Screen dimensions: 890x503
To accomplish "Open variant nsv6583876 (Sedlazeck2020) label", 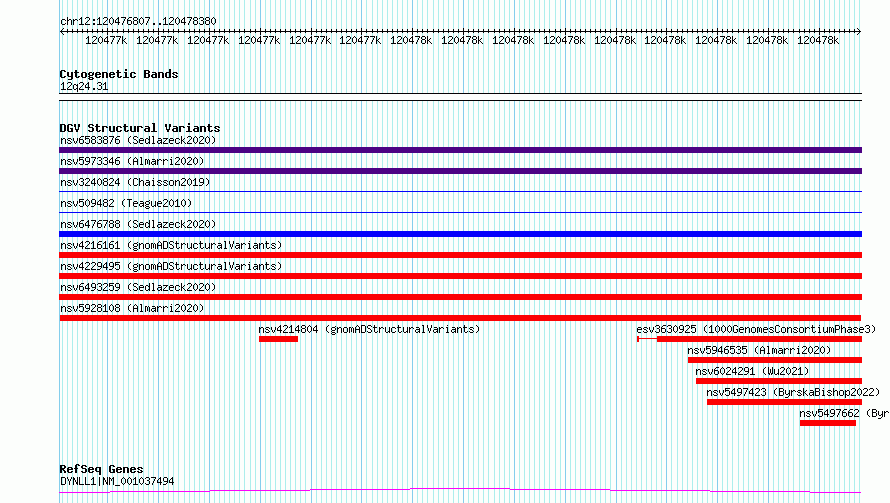I will (x=138, y=140).
